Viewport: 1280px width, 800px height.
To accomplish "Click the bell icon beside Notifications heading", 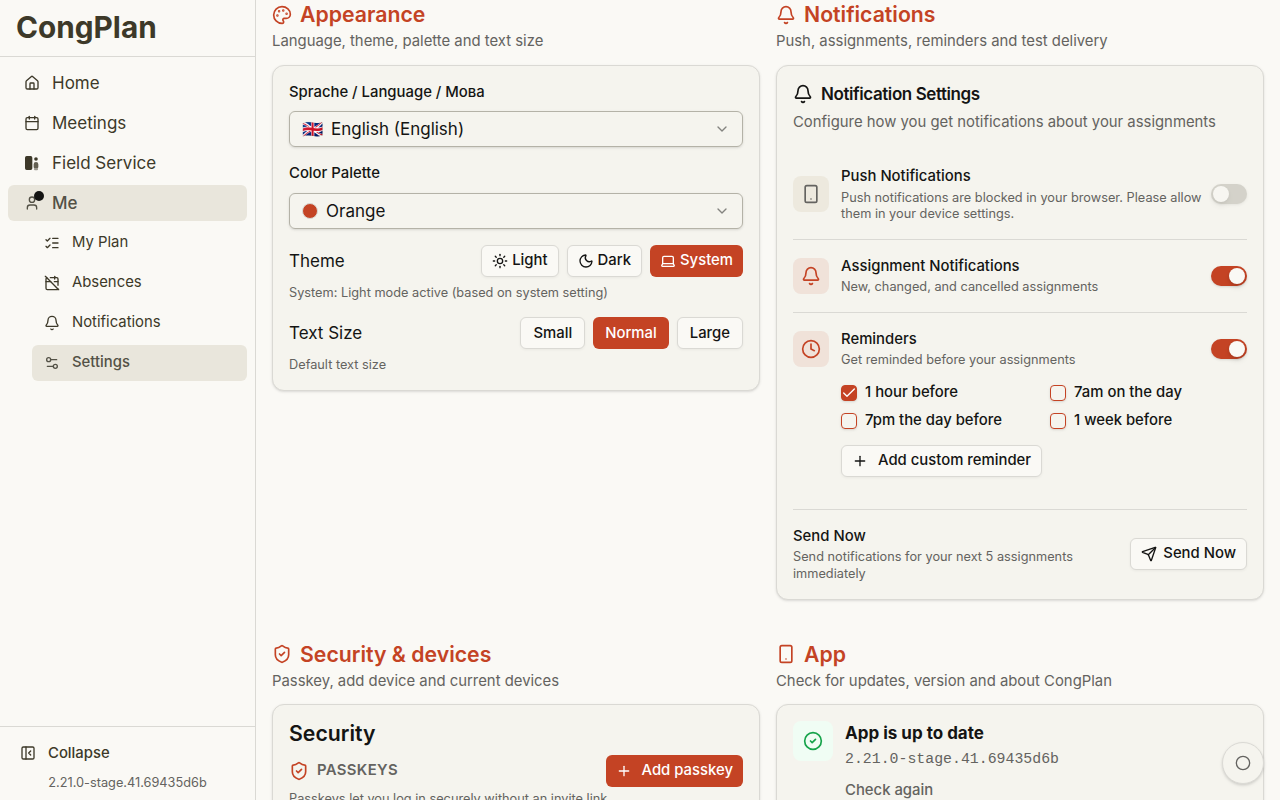I will click(786, 15).
